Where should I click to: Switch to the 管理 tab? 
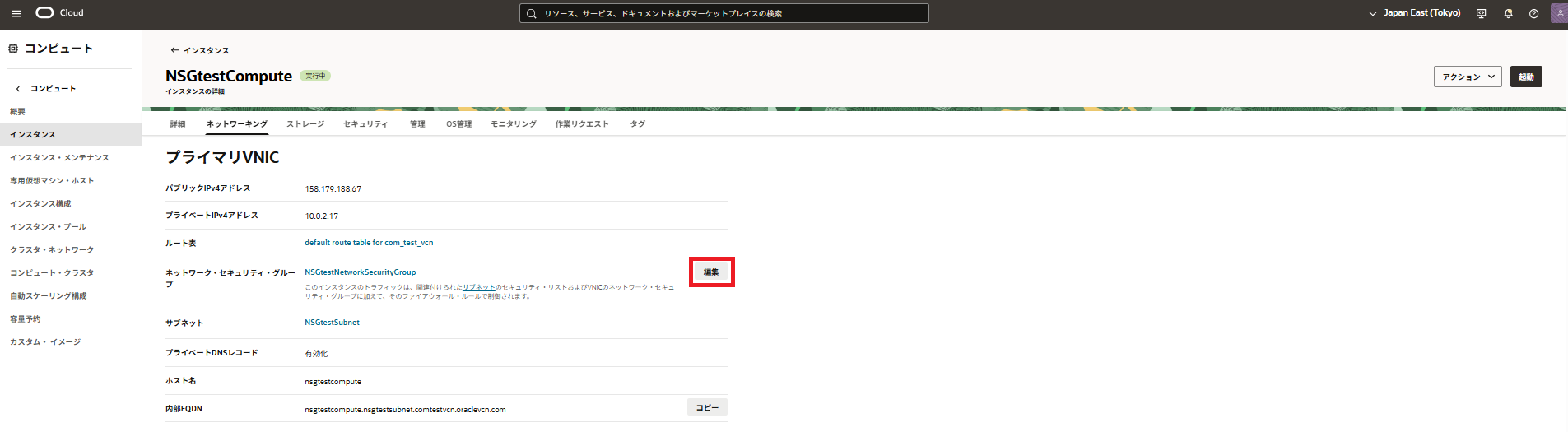pyautogui.click(x=417, y=124)
